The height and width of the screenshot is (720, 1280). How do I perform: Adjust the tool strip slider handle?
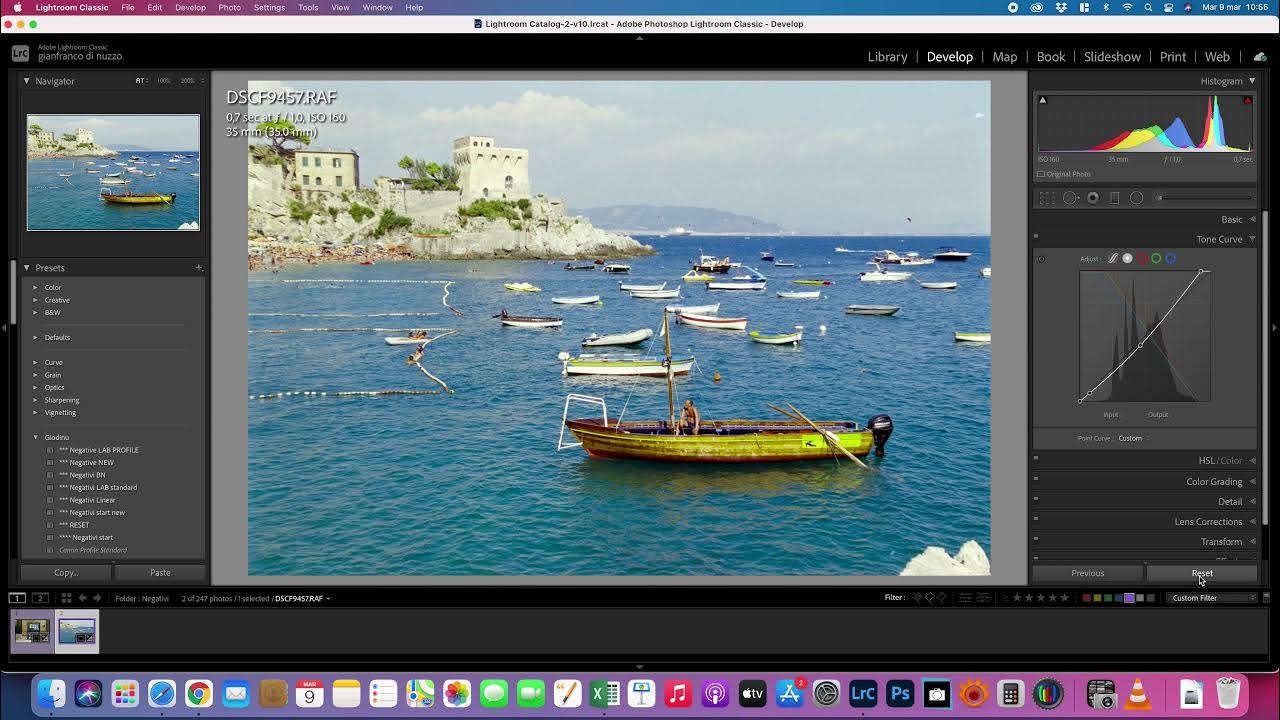pyautogui.click(x=1160, y=198)
